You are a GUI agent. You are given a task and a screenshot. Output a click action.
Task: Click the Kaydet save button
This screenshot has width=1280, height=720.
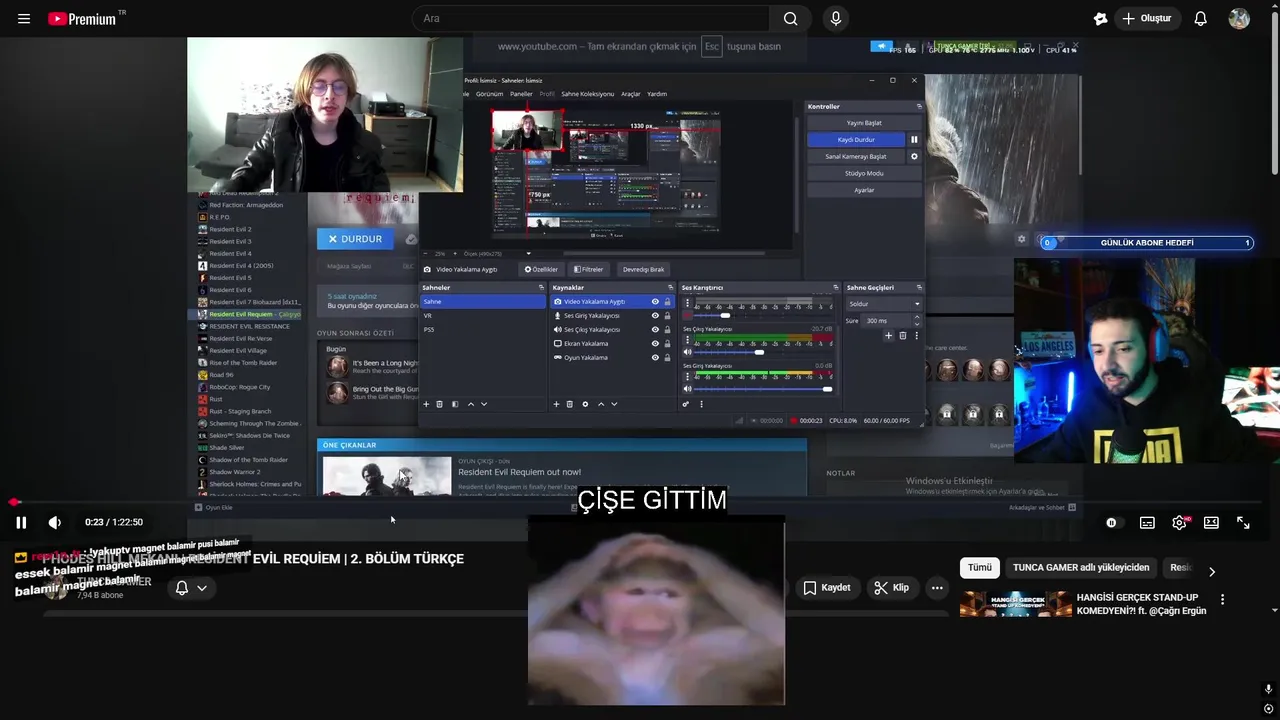(826, 588)
